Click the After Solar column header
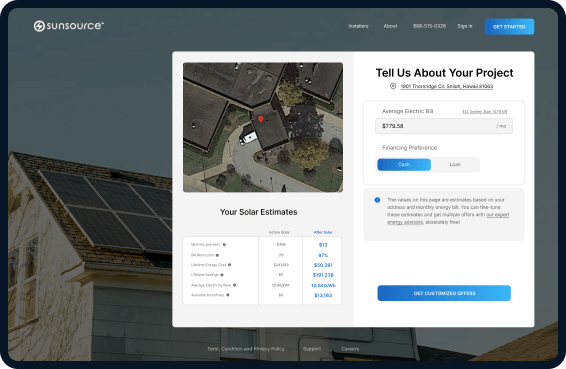Image resolution: width=566 pixels, height=369 pixels. tap(323, 232)
